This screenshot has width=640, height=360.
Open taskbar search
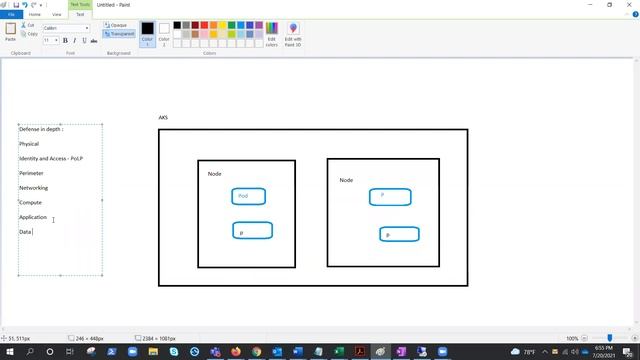(x=30, y=351)
